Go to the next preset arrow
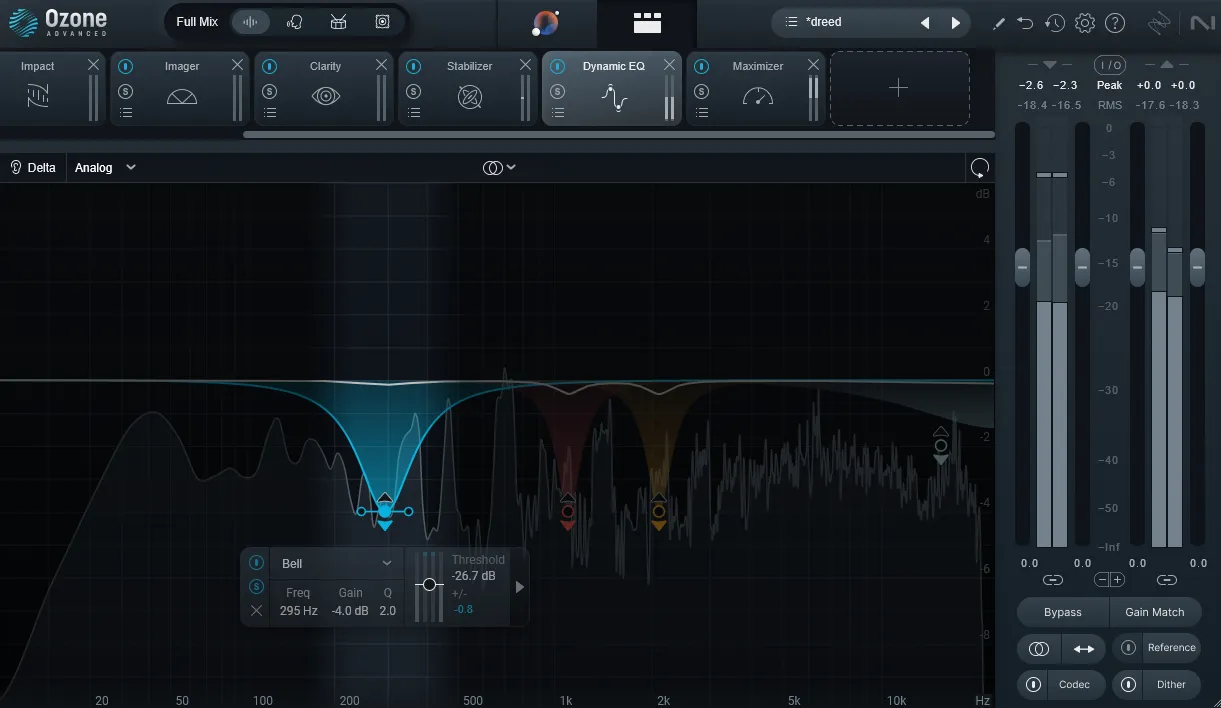Viewport: 1221px width, 708px height. pos(955,22)
